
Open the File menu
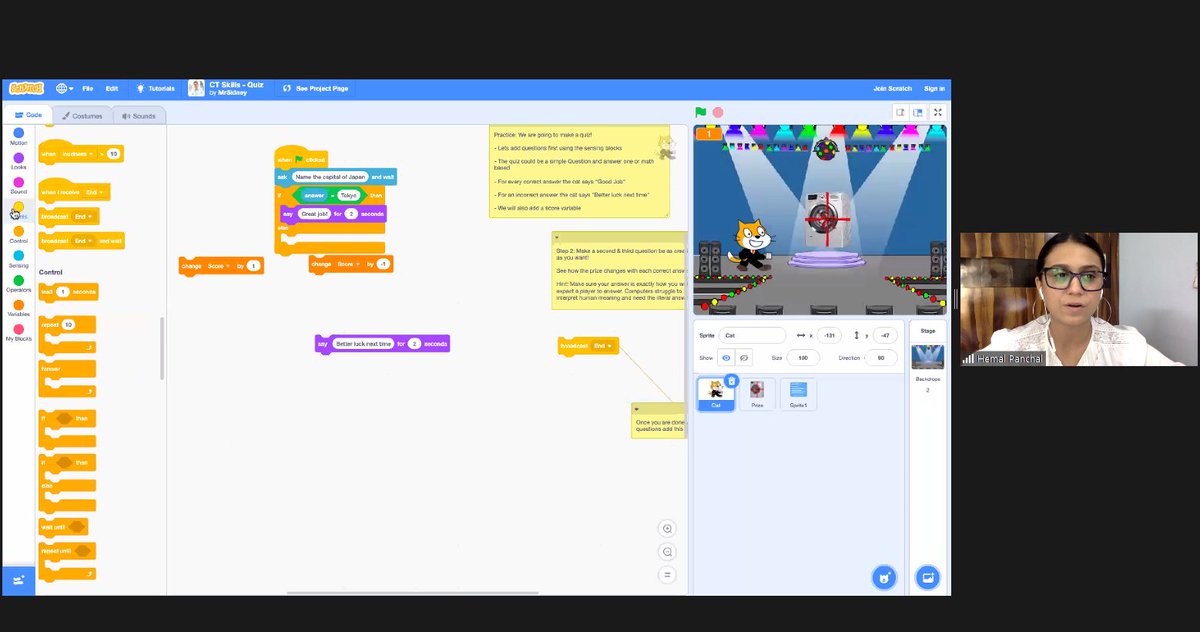tap(88, 88)
